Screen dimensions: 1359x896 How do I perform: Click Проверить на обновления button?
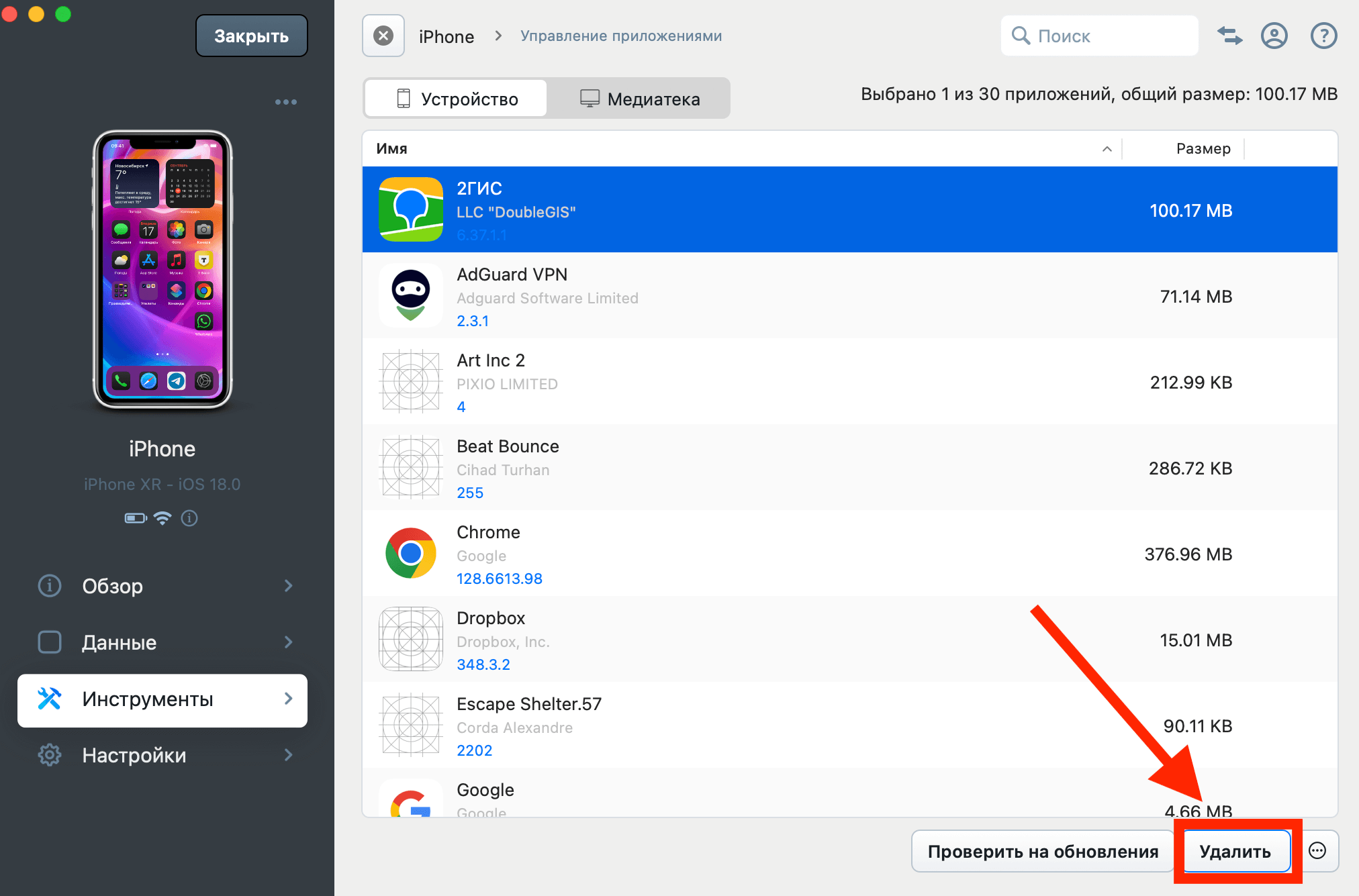tap(1043, 851)
